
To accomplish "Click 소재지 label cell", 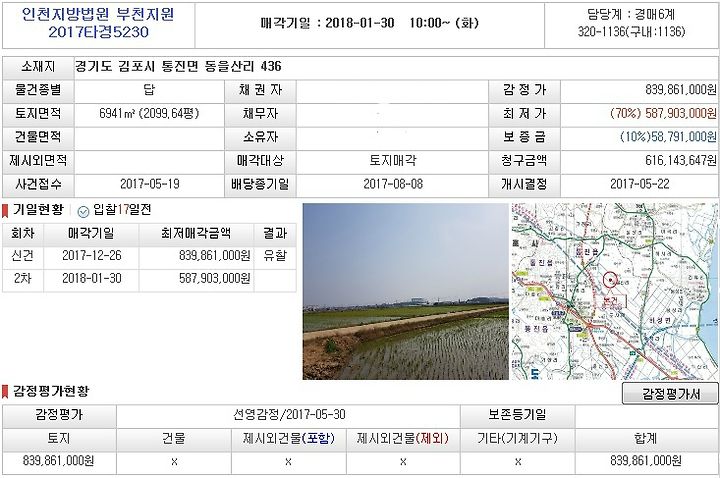I will [38, 67].
